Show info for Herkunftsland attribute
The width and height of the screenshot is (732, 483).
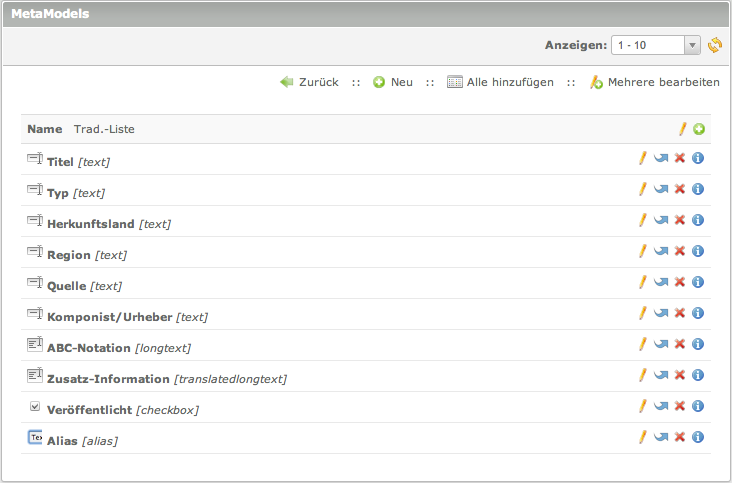pos(698,220)
